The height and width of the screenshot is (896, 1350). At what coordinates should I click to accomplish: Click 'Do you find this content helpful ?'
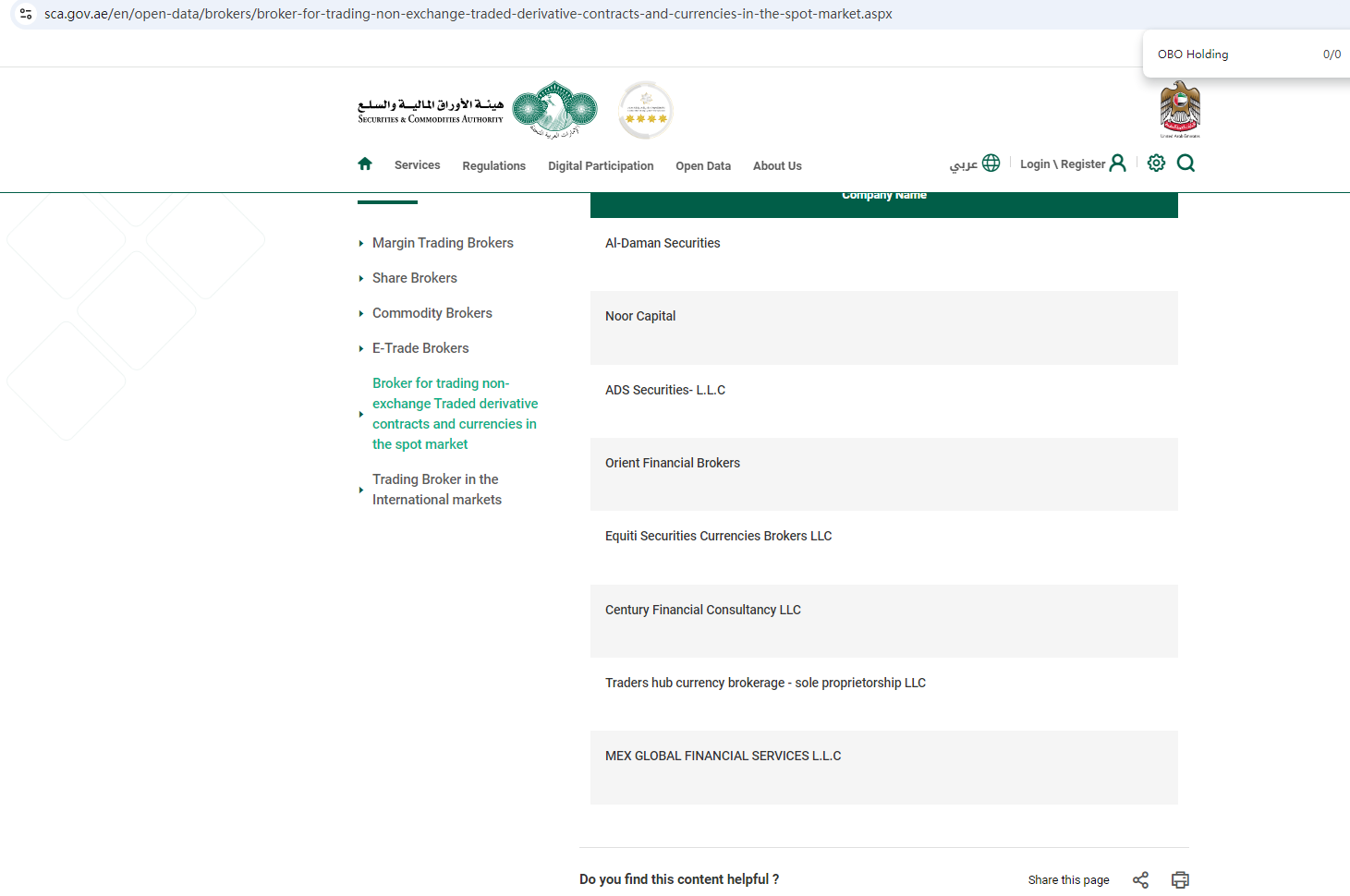[x=679, y=879]
